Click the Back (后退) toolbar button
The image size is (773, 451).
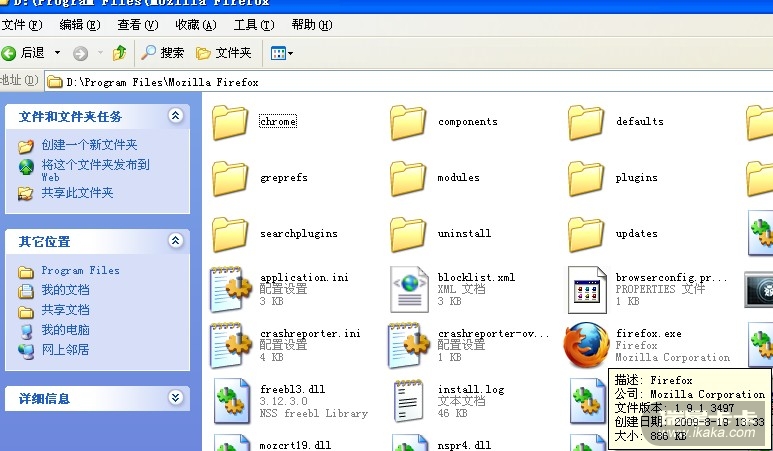pyautogui.click(x=23, y=53)
